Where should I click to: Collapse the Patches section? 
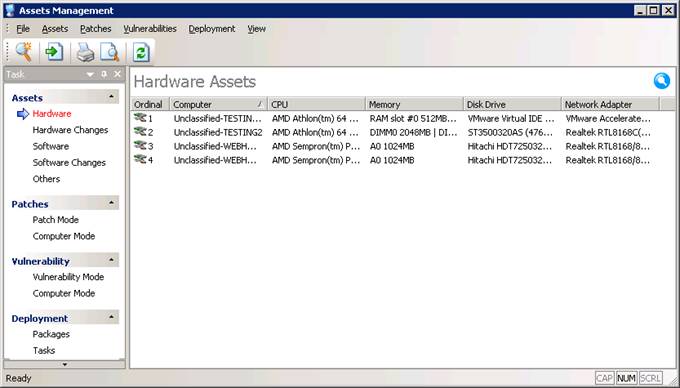tap(111, 203)
